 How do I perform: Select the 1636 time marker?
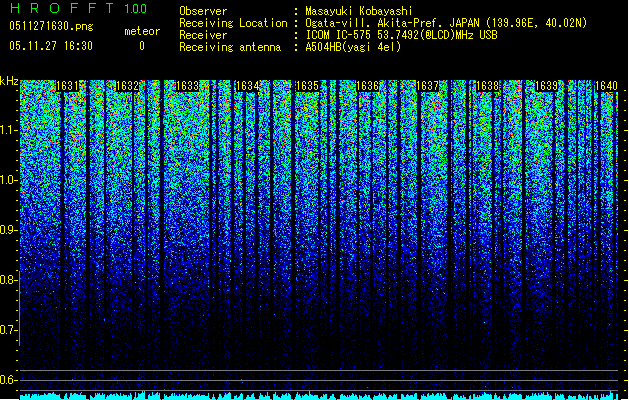point(367,86)
